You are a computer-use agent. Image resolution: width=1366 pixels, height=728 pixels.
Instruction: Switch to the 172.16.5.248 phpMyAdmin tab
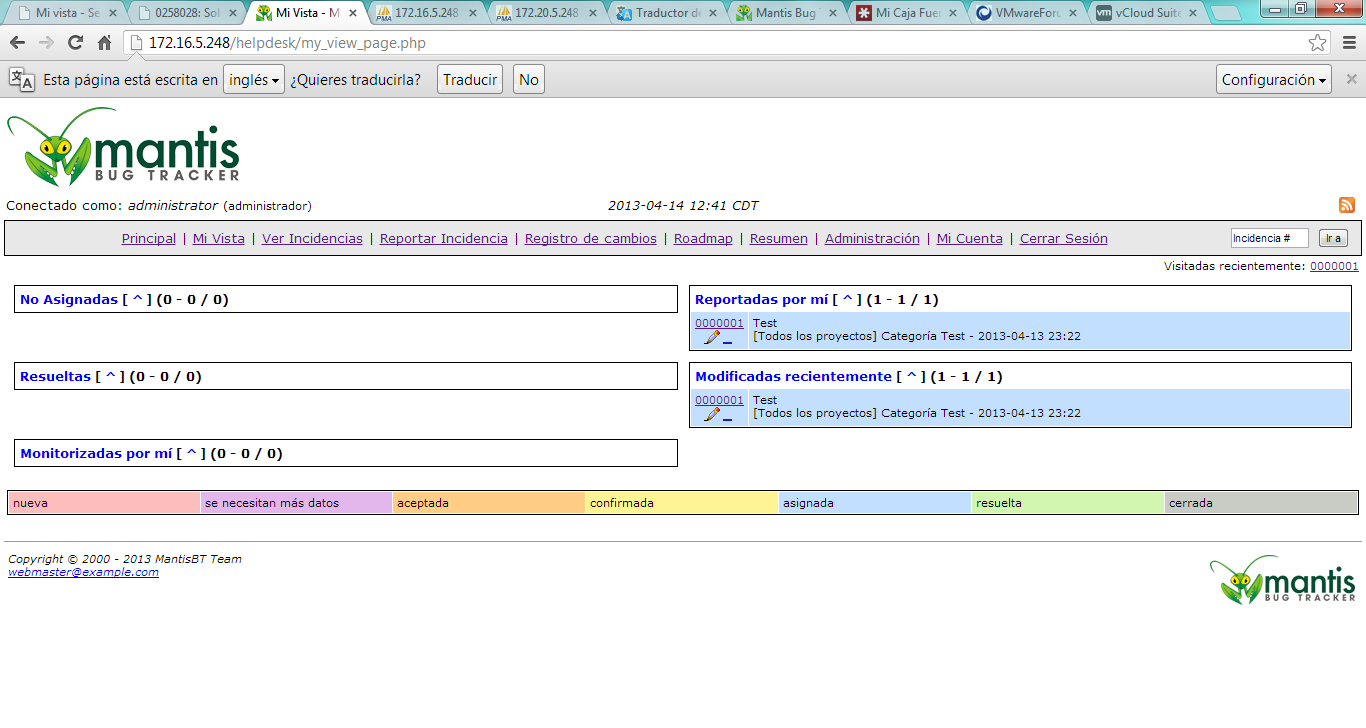426,14
